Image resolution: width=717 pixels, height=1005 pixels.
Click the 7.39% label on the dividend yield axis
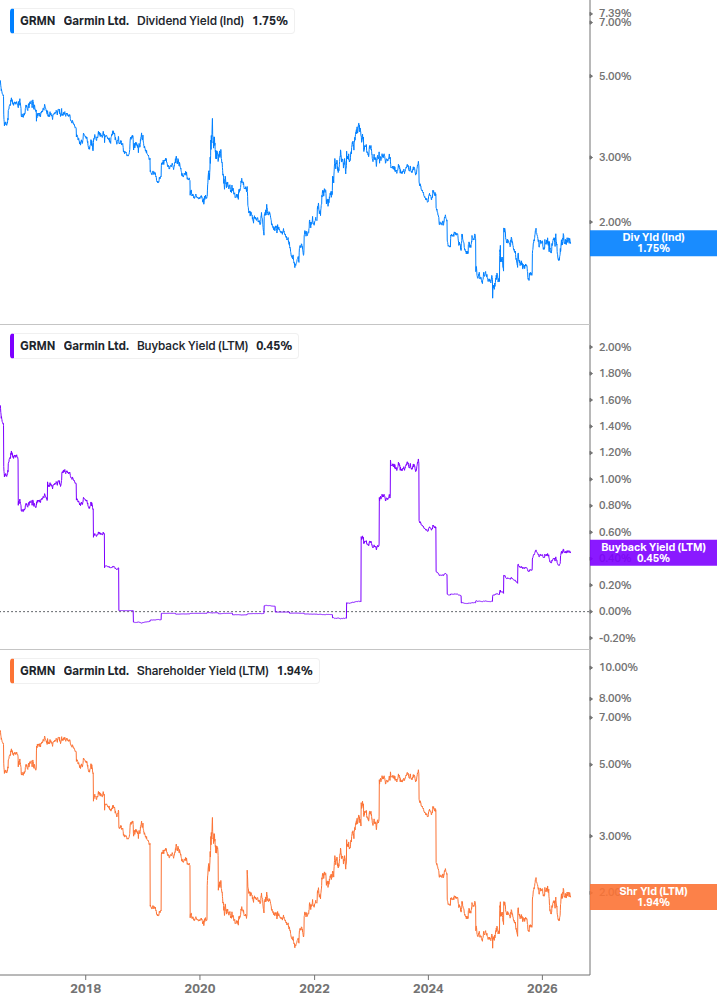click(615, 12)
